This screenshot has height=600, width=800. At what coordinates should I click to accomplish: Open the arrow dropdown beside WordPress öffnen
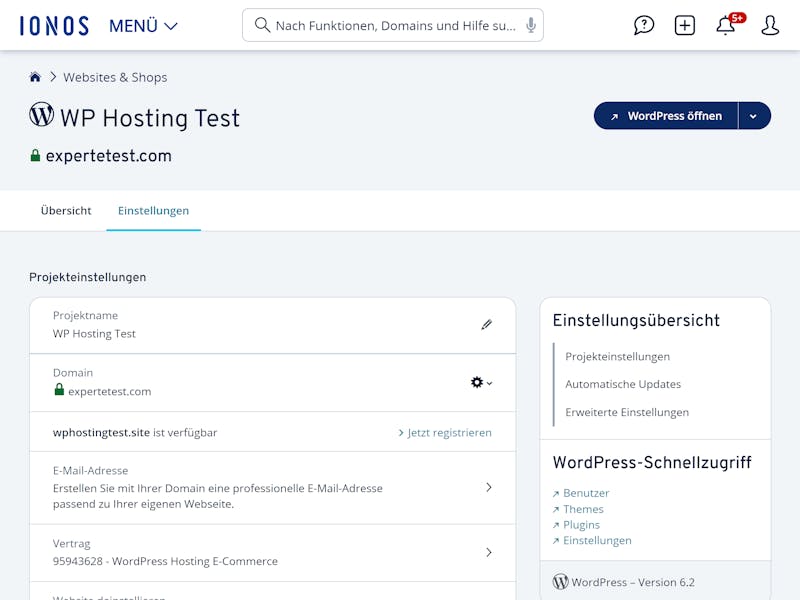pos(754,116)
